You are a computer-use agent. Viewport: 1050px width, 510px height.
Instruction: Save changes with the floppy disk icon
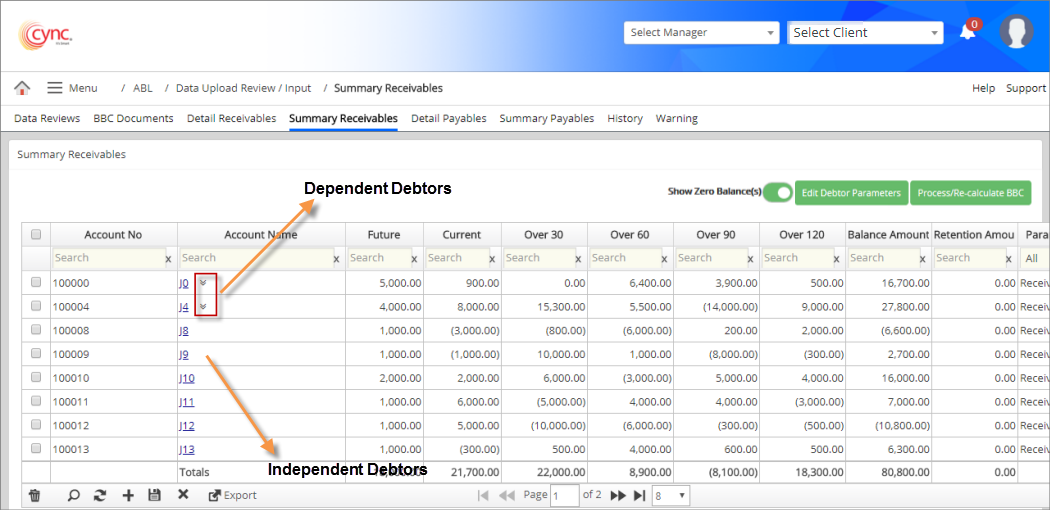154,495
